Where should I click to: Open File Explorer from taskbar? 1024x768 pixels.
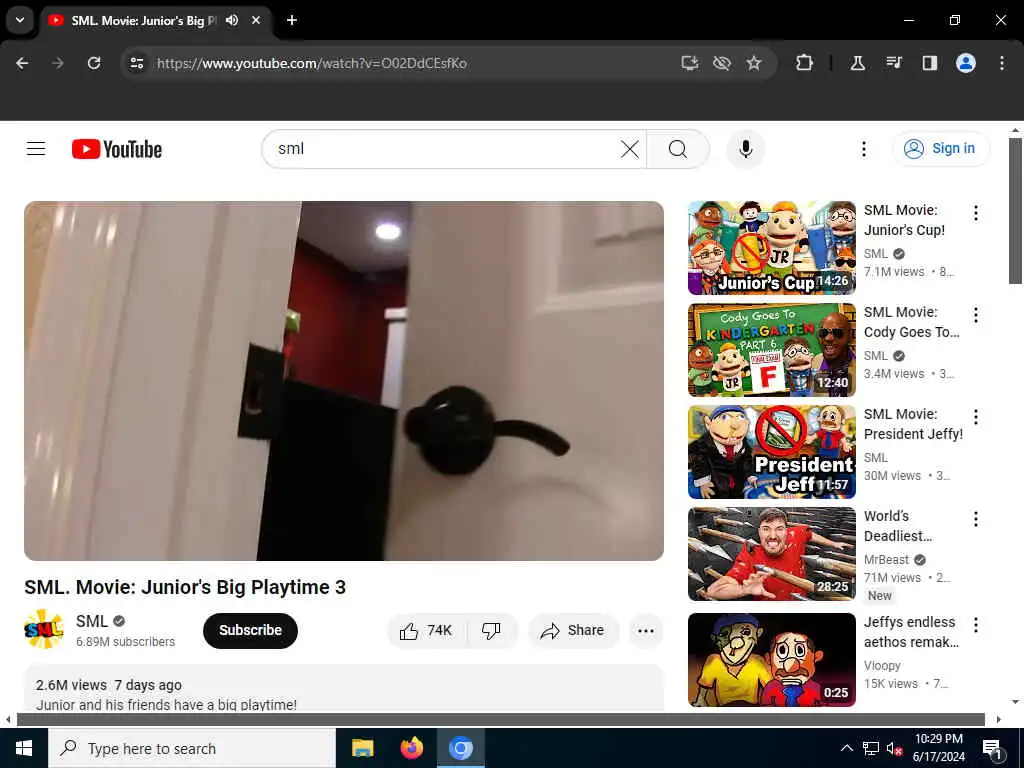362,748
